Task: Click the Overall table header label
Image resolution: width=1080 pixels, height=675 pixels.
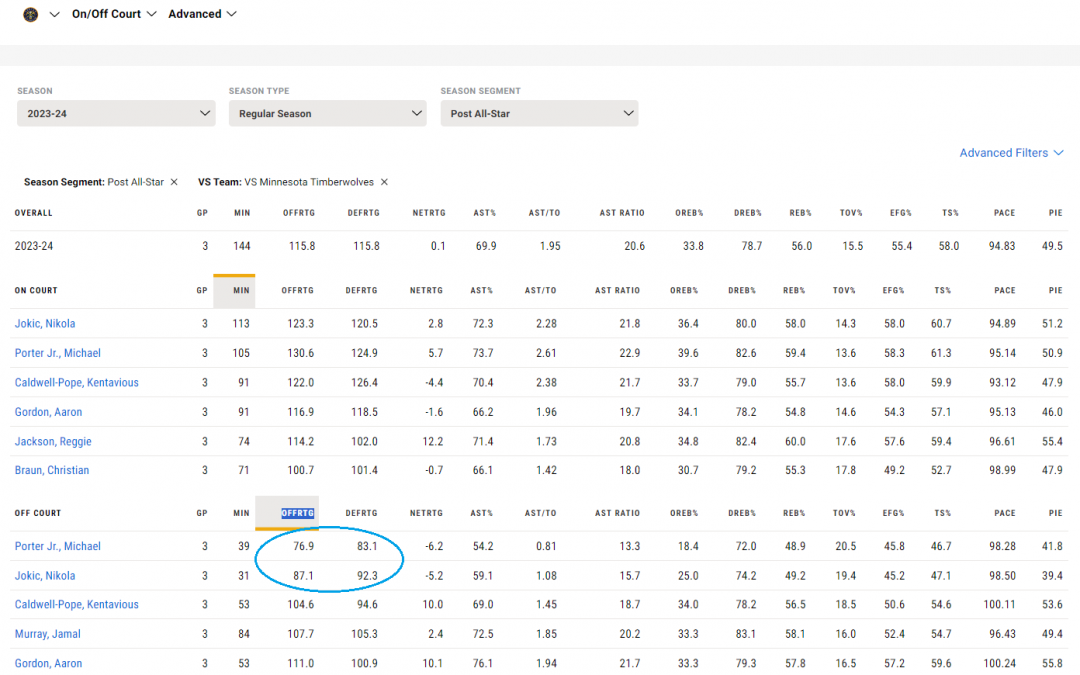Action: click(34, 214)
